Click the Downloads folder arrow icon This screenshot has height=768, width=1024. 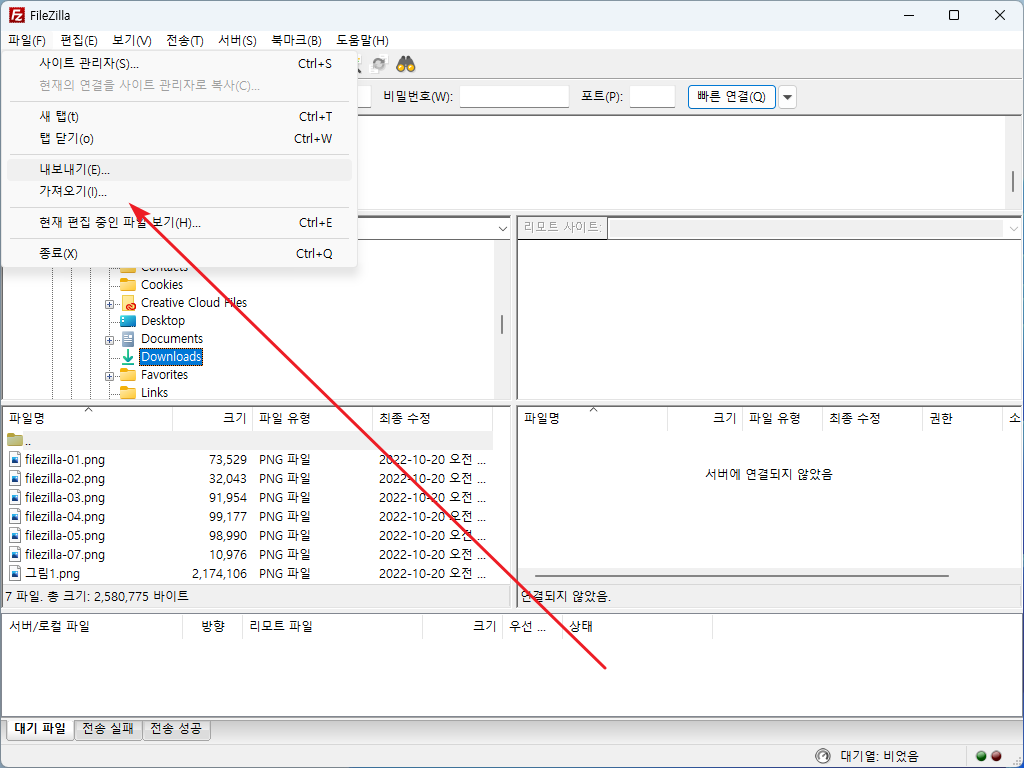128,357
